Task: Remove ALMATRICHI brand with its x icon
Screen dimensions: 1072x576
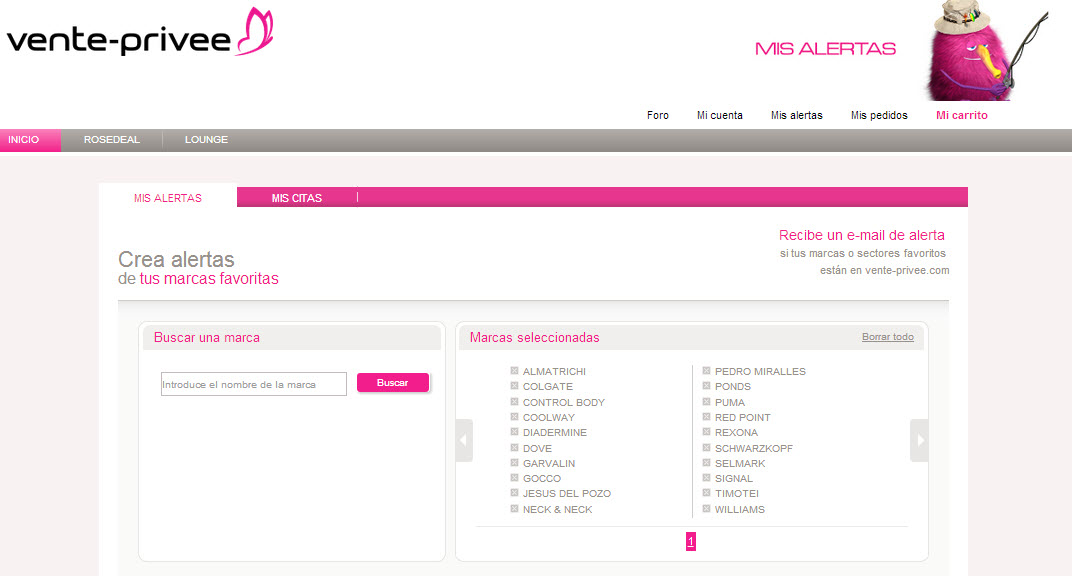Action: click(514, 371)
